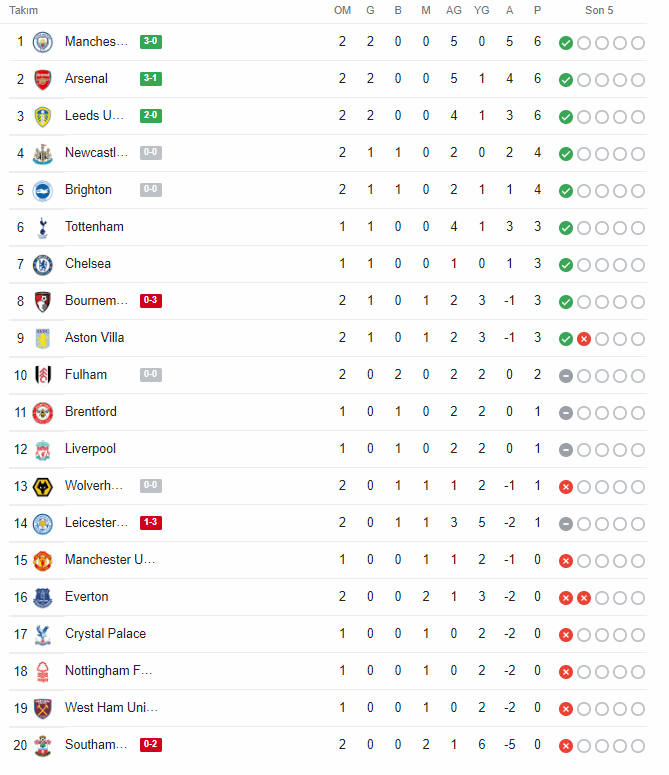This screenshot has height=775, width=669.
Task: Click the Wolverhampton wolf head logo
Action: click(42, 486)
